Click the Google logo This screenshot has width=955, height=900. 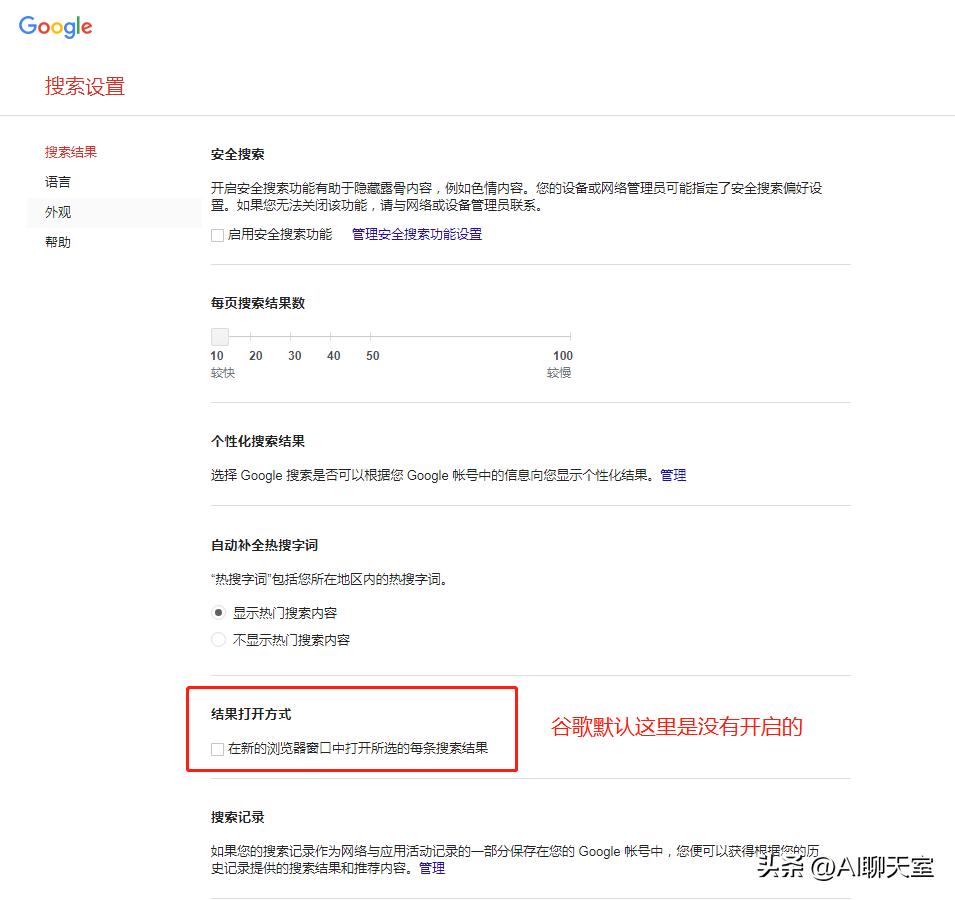tap(55, 27)
